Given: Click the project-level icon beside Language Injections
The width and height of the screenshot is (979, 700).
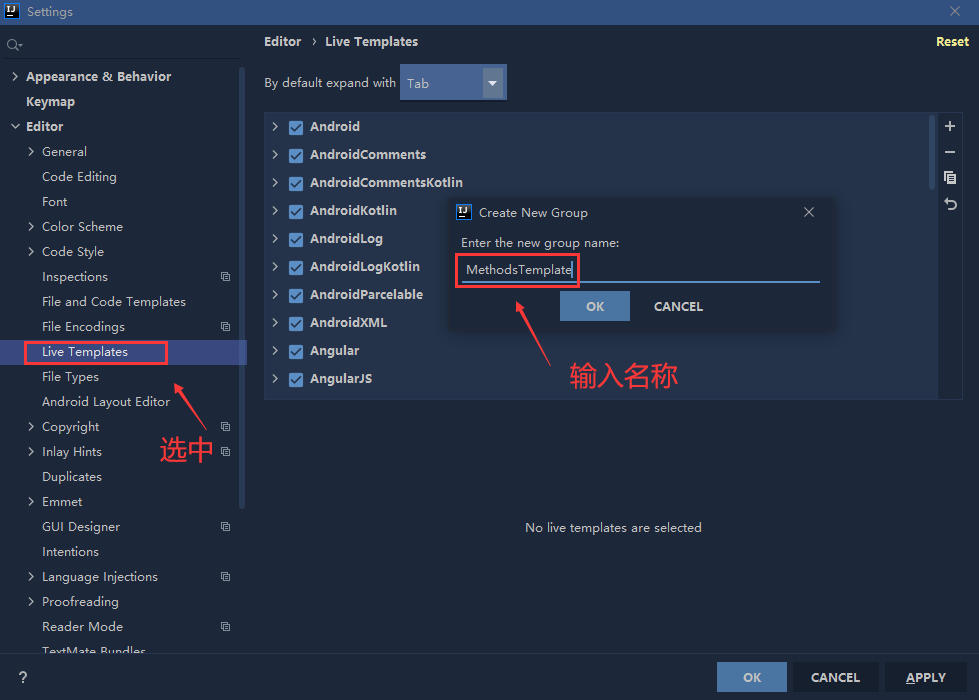Looking at the screenshot, I should click(x=225, y=576).
